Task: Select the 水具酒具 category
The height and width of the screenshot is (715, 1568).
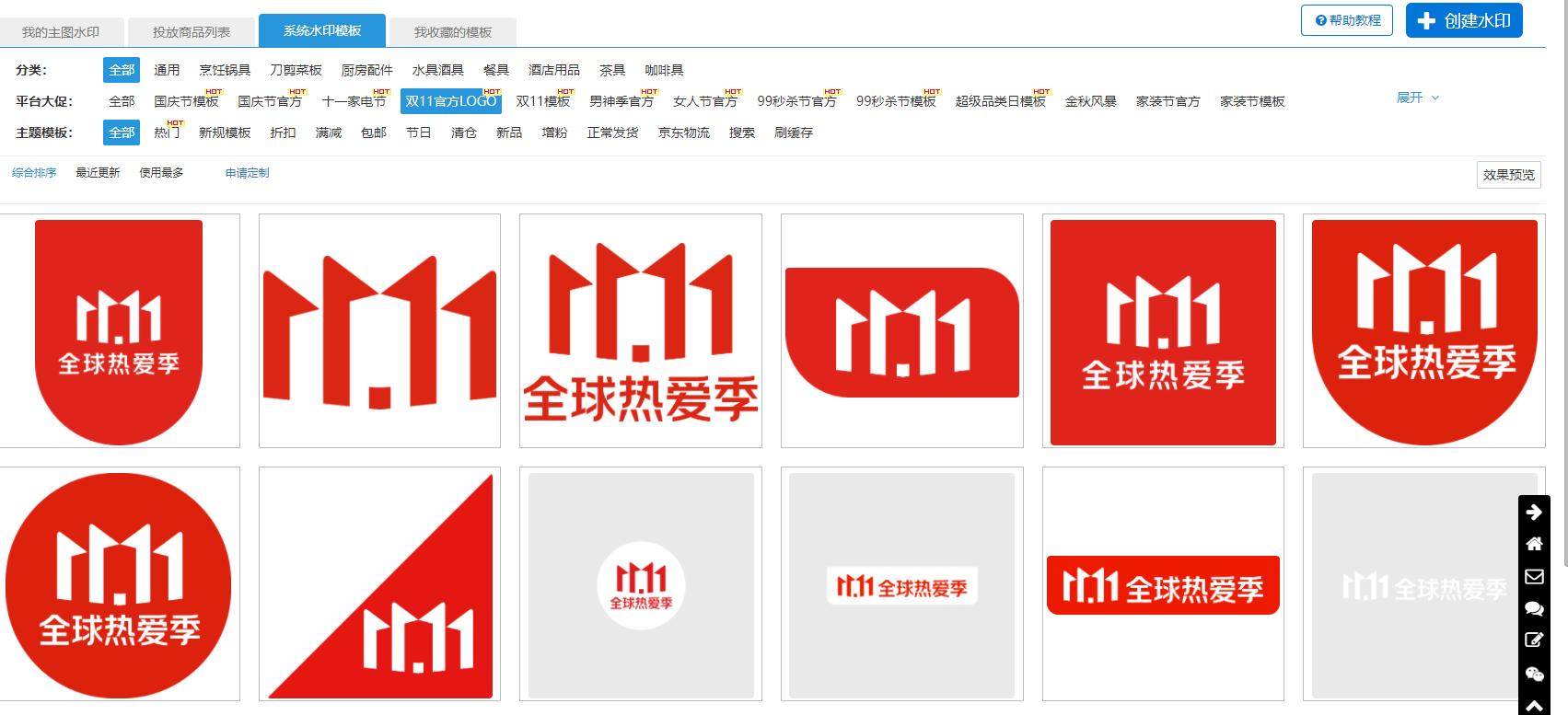Action: tap(437, 70)
